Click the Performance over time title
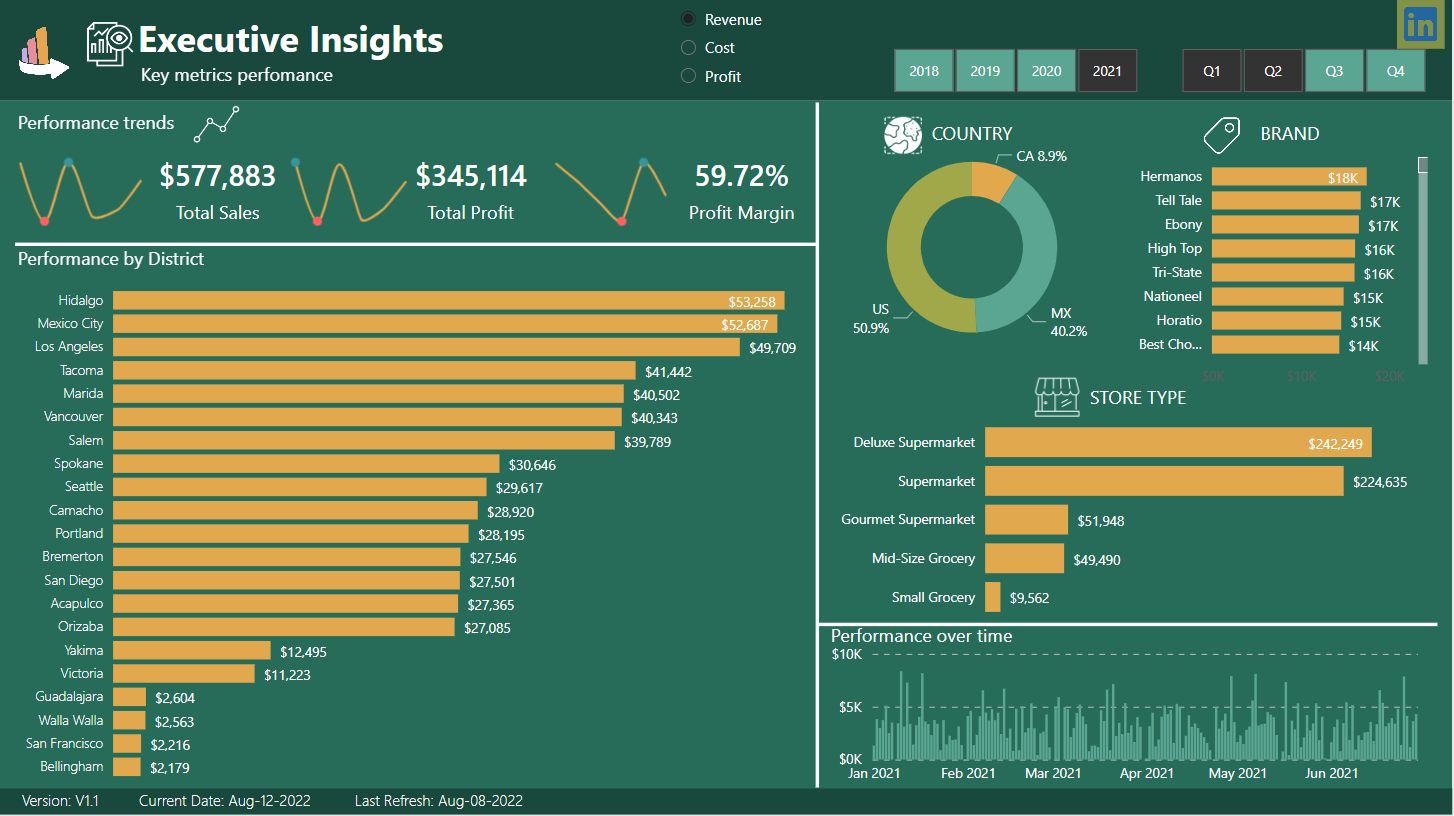Screen dimensions: 1454x816 coord(921,636)
